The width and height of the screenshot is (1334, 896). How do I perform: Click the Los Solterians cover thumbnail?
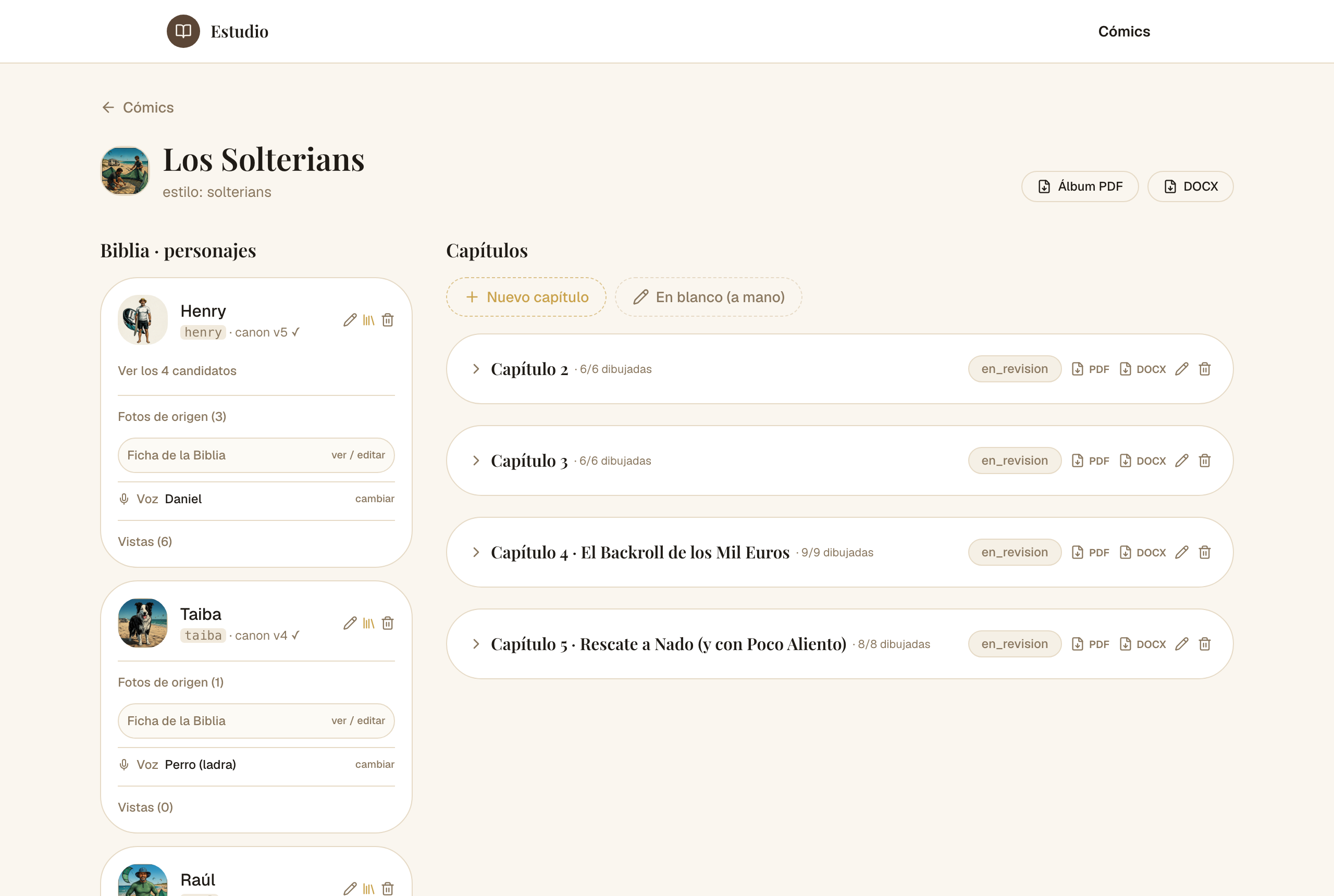click(125, 171)
